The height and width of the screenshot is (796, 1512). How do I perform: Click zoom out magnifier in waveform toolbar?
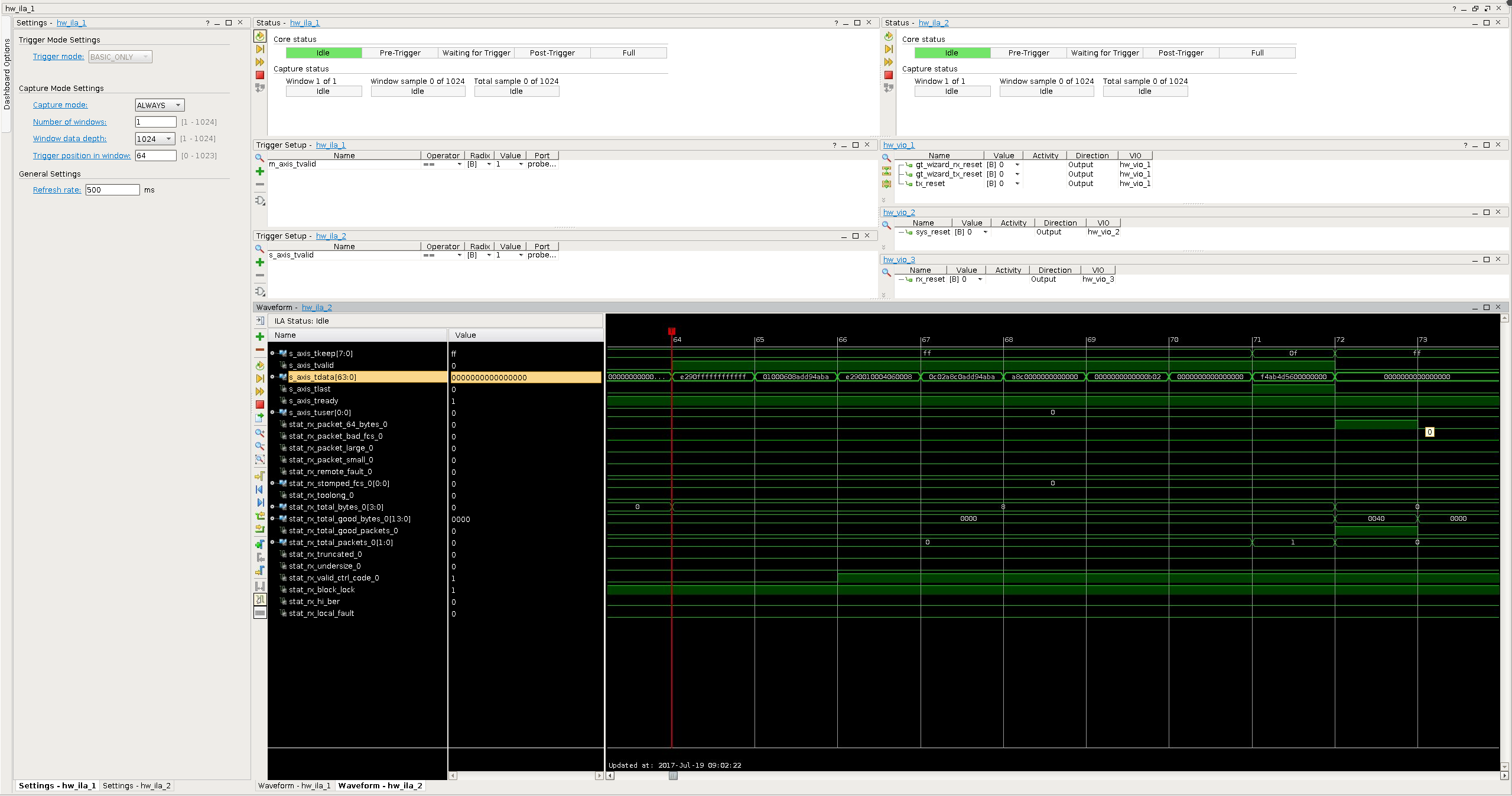coord(259,446)
